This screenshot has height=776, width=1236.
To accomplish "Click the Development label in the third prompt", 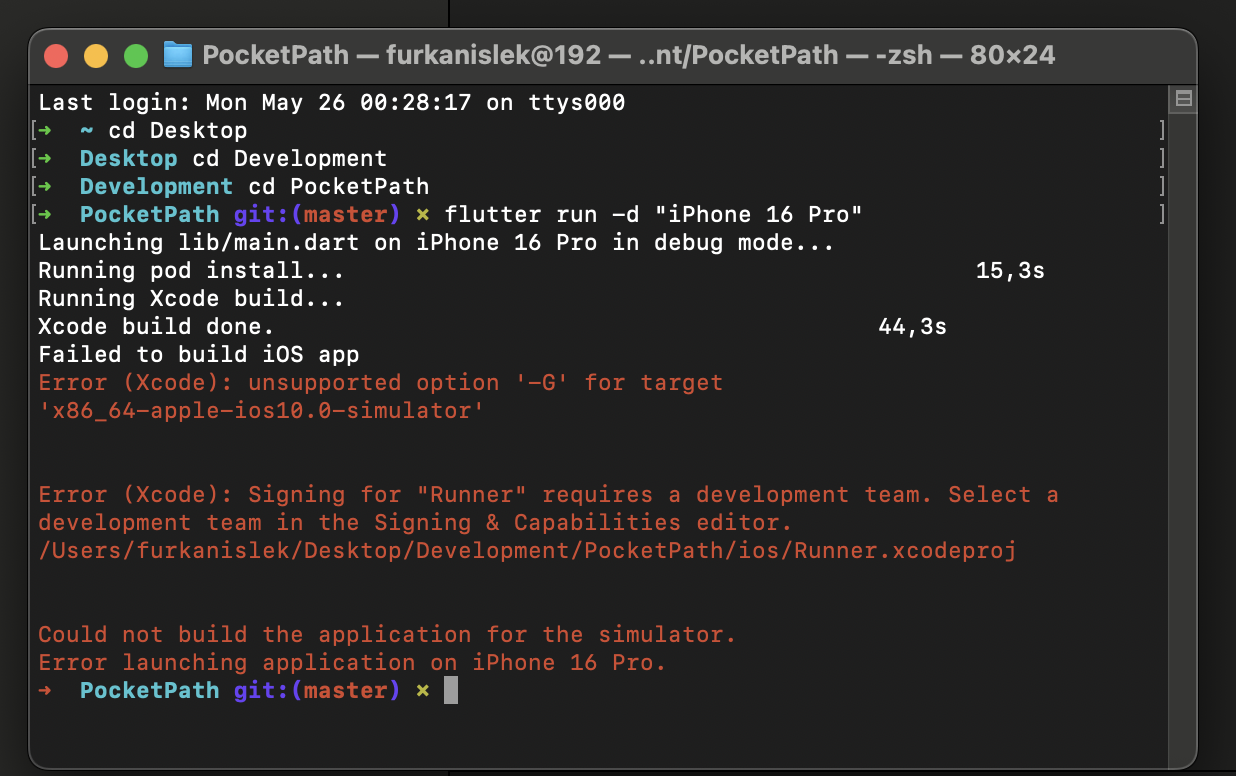I will (x=156, y=186).
